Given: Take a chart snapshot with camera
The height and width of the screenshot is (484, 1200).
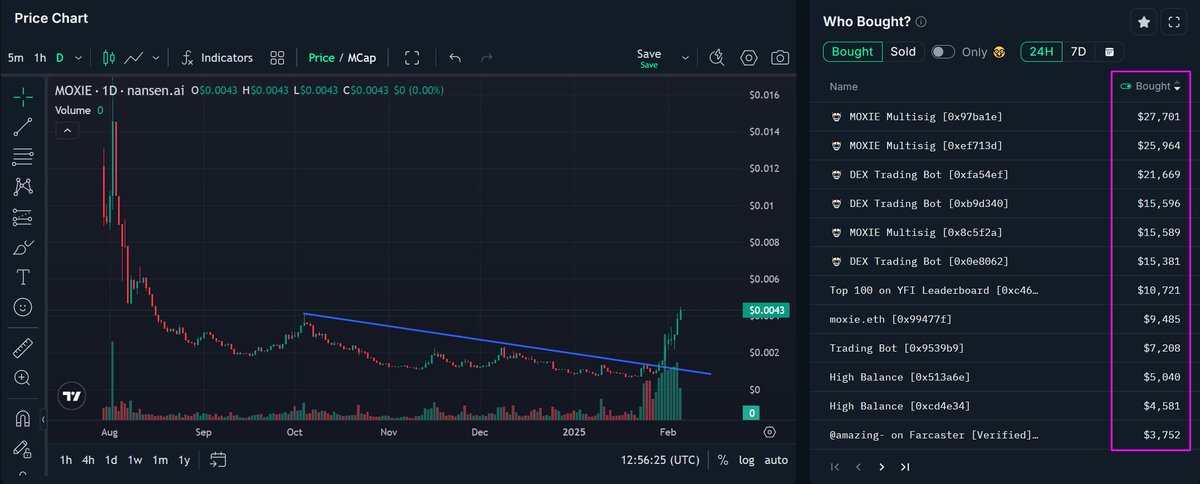Looking at the screenshot, I should coord(780,57).
